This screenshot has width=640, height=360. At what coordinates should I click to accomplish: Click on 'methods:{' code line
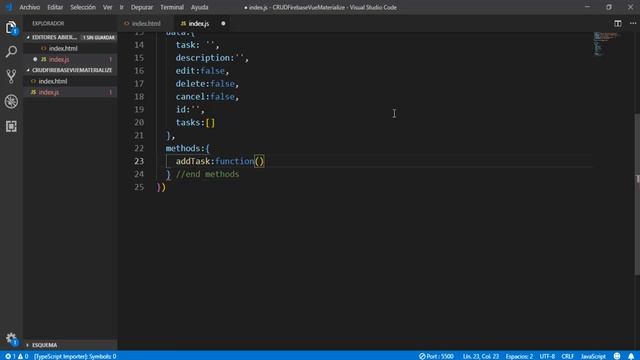click(187, 148)
